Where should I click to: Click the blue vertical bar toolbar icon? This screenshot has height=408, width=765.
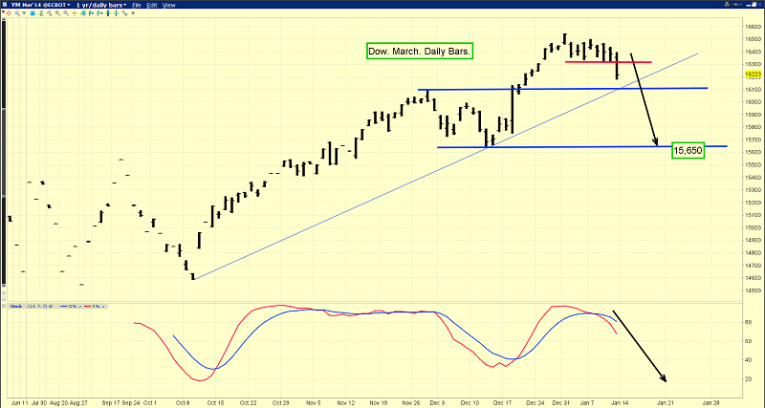pyautogui.click(x=108, y=13)
